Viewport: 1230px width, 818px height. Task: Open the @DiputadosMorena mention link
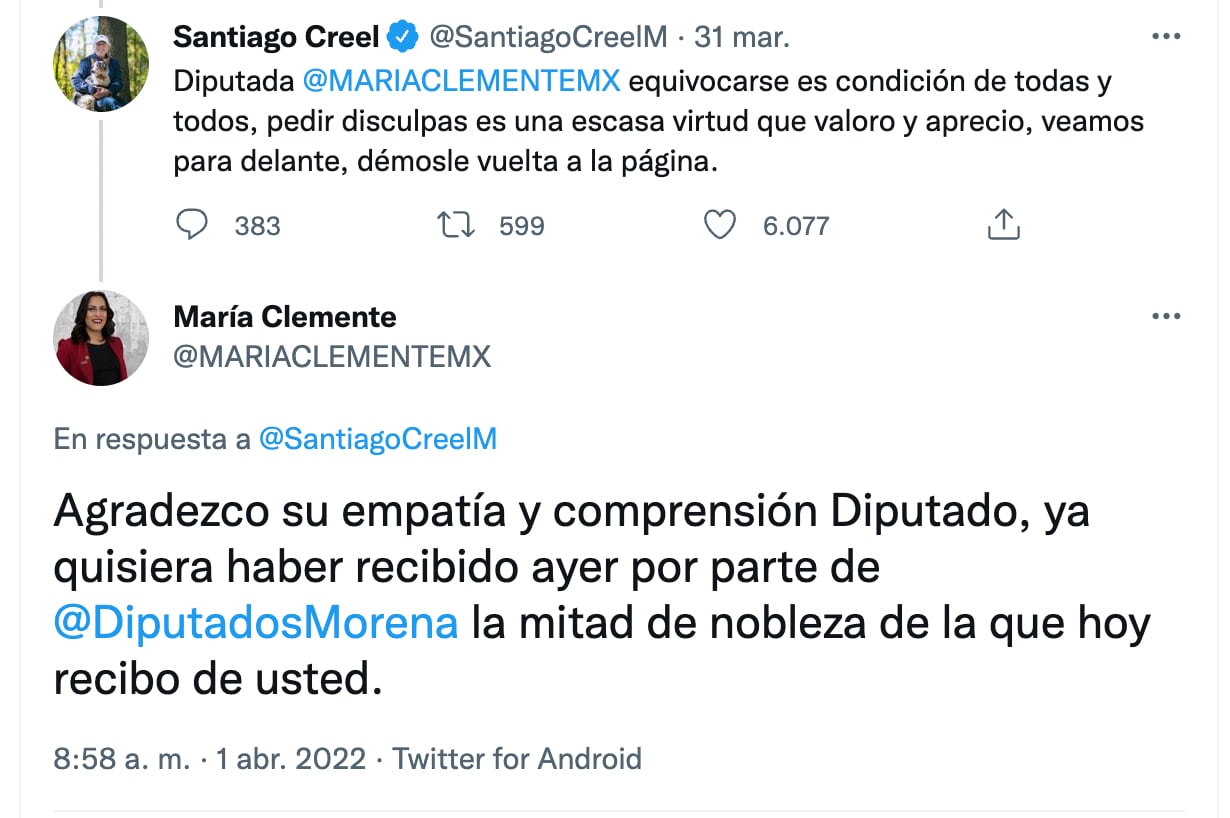[x=255, y=624]
